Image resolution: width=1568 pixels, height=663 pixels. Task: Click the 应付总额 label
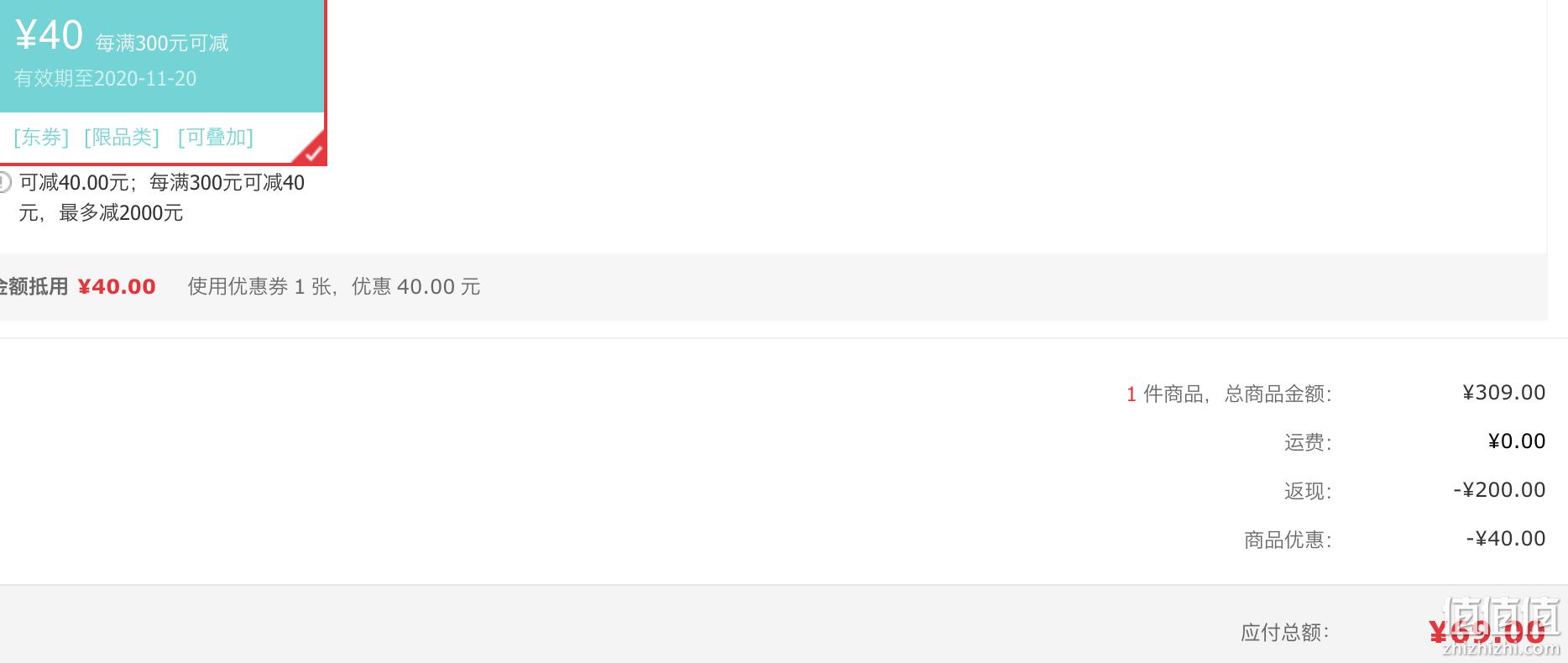pos(1284,632)
